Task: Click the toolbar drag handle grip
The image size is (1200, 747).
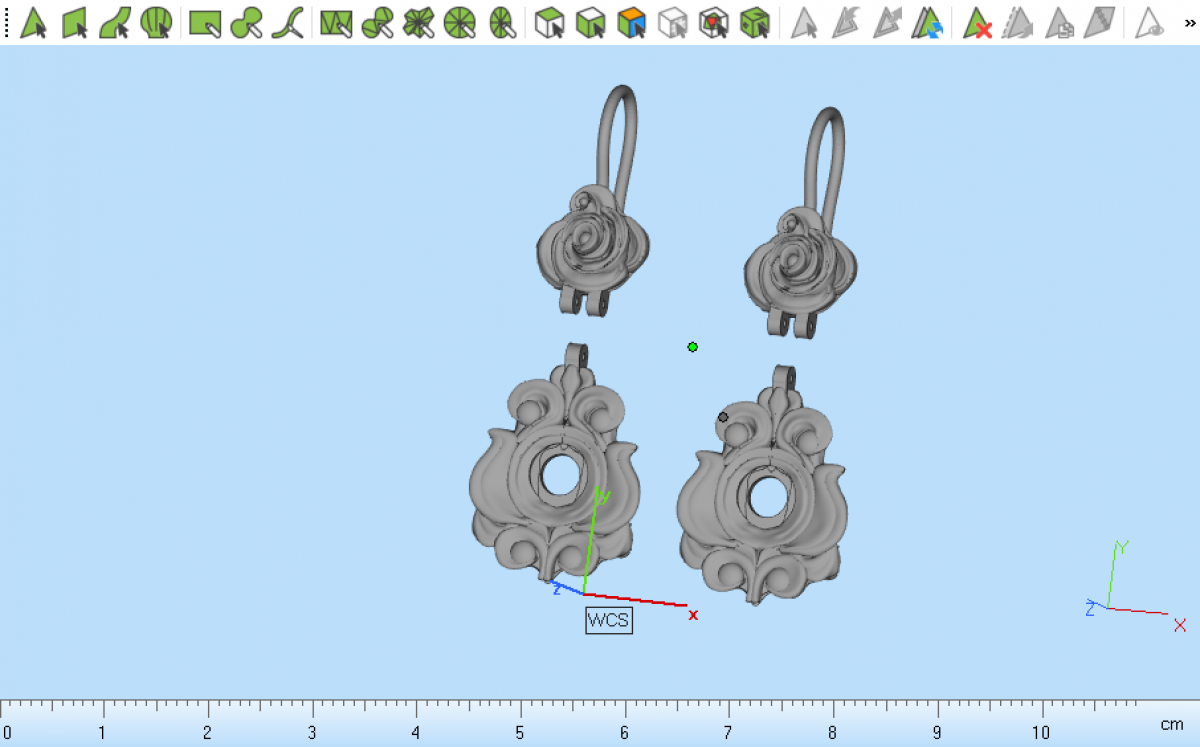Action: pyautogui.click(x=6, y=22)
